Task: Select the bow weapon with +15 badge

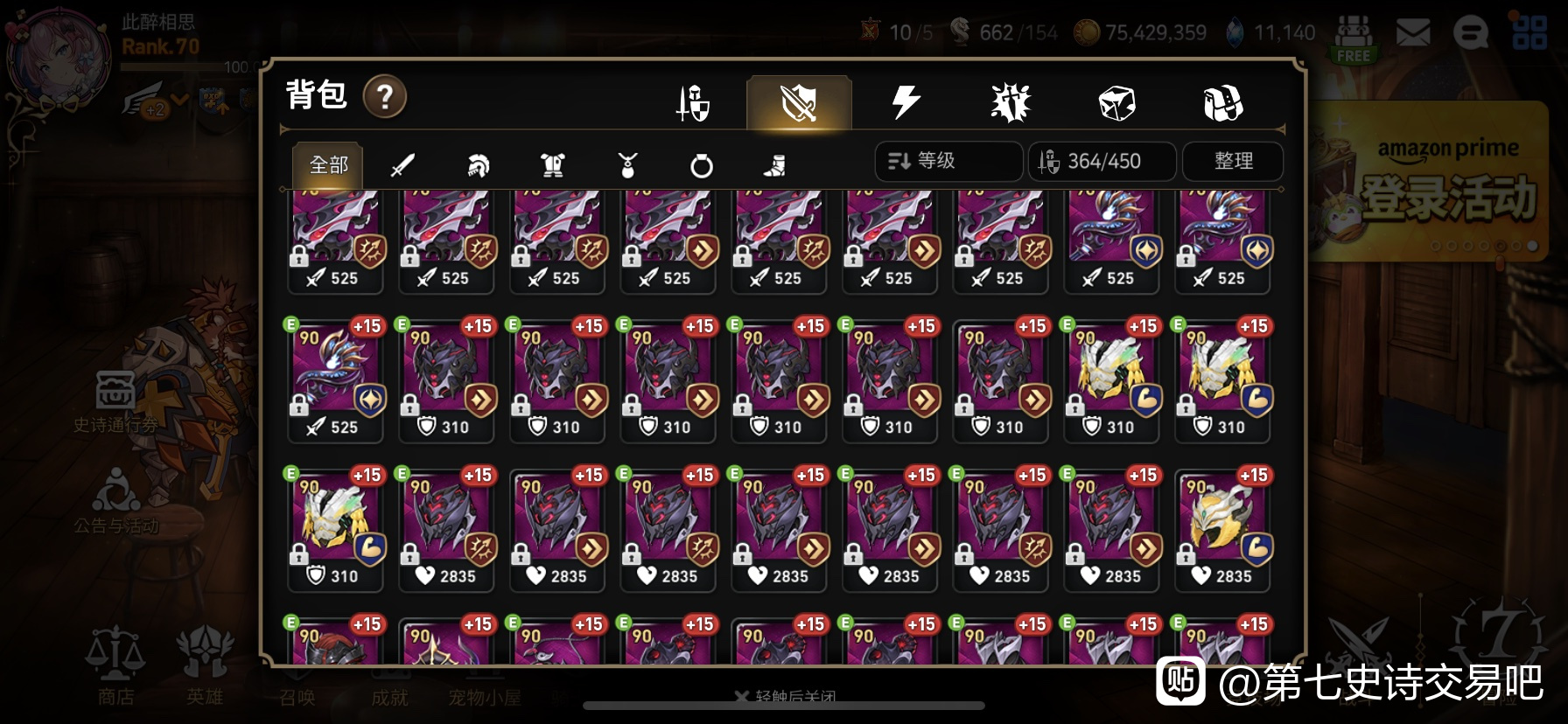Action: click(x=336, y=381)
